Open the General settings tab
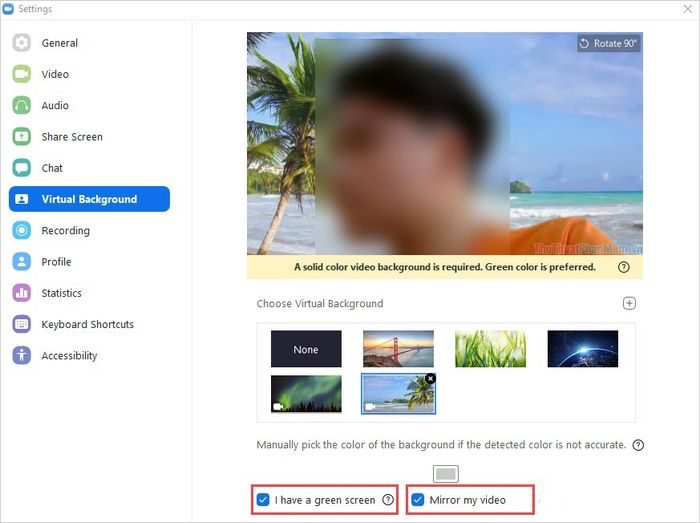Screen dimensions: 700x523 (x=60, y=43)
